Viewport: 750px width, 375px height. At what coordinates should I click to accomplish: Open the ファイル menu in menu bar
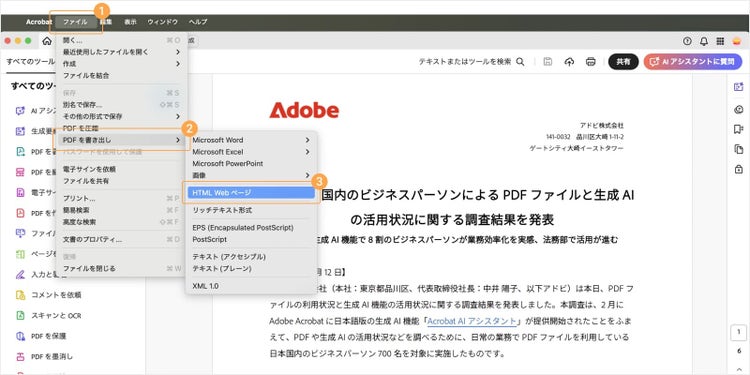[x=75, y=22]
